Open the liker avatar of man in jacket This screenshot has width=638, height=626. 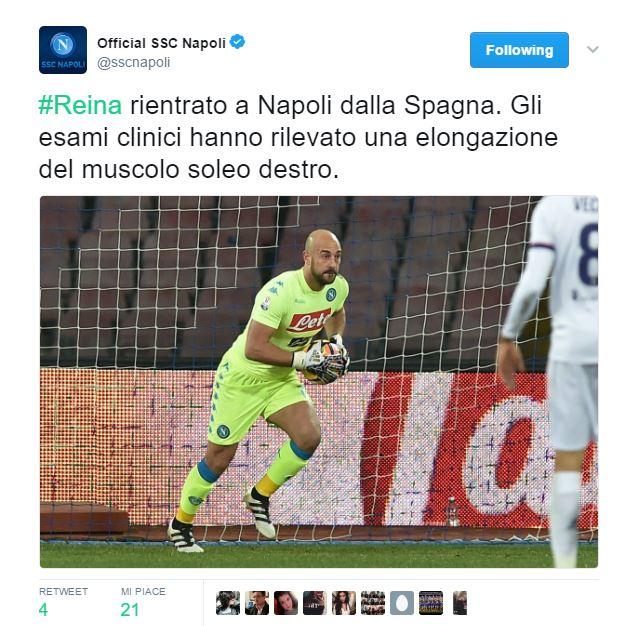pos(257,603)
